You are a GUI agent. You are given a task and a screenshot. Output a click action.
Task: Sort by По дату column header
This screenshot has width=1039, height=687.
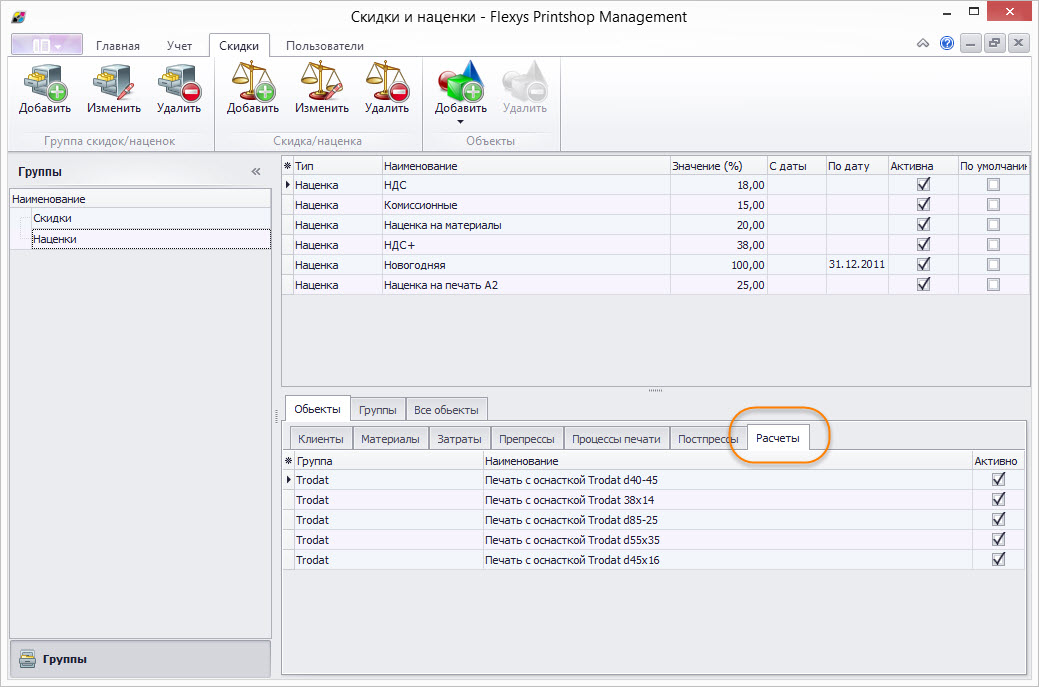857,166
